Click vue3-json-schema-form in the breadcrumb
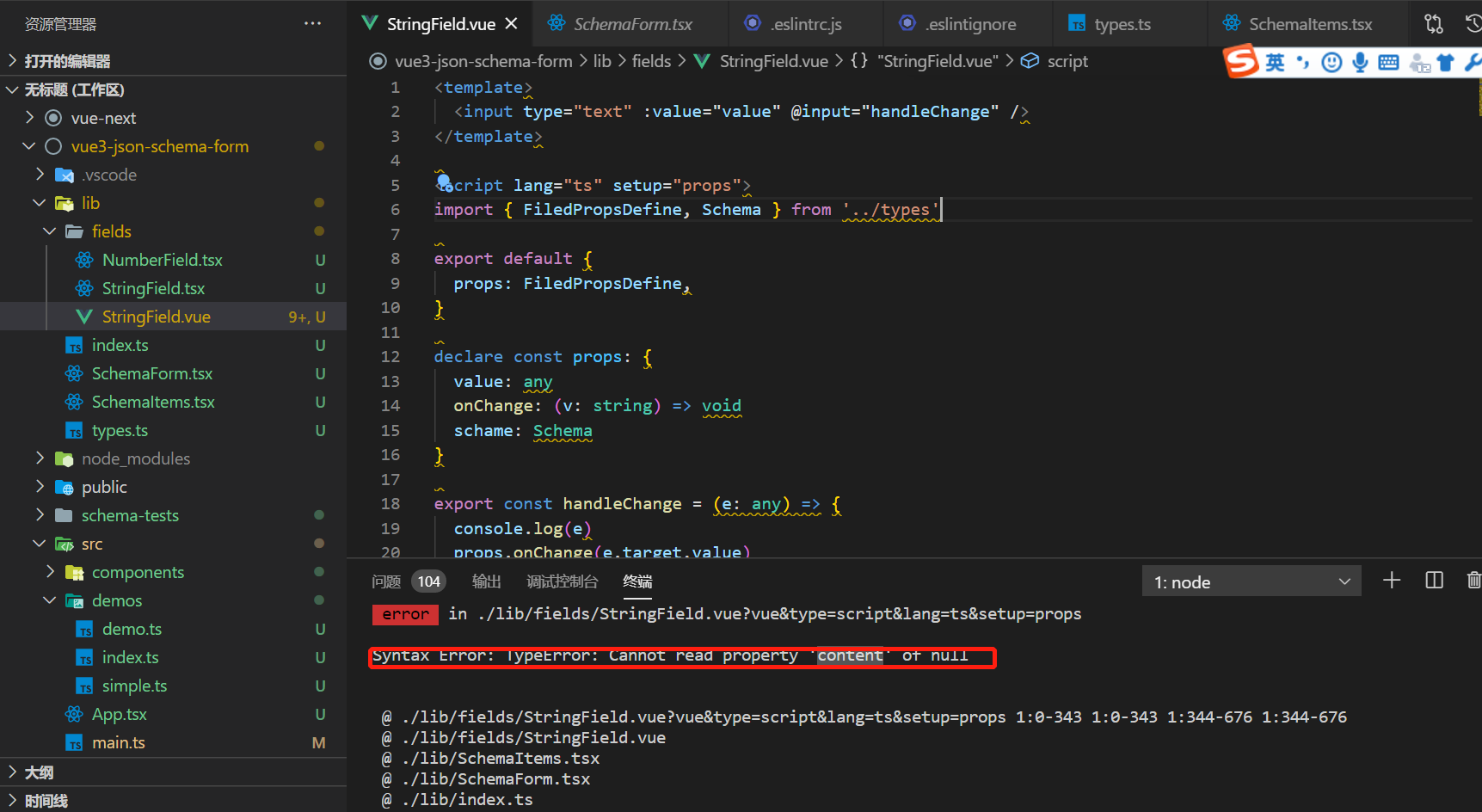The image size is (1482, 812). (x=483, y=61)
